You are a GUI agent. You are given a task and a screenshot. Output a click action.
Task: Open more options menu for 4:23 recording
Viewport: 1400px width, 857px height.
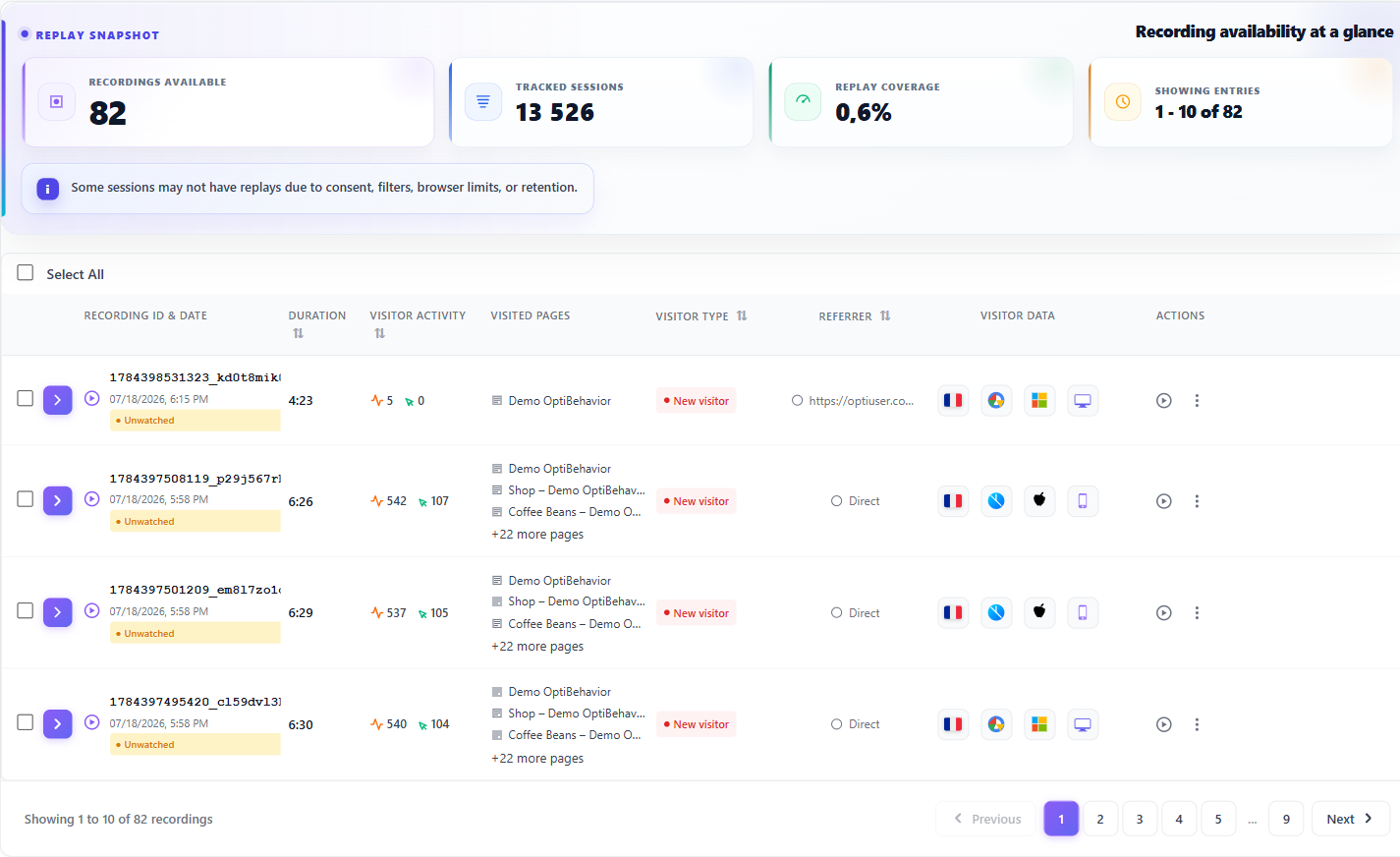point(1197,401)
